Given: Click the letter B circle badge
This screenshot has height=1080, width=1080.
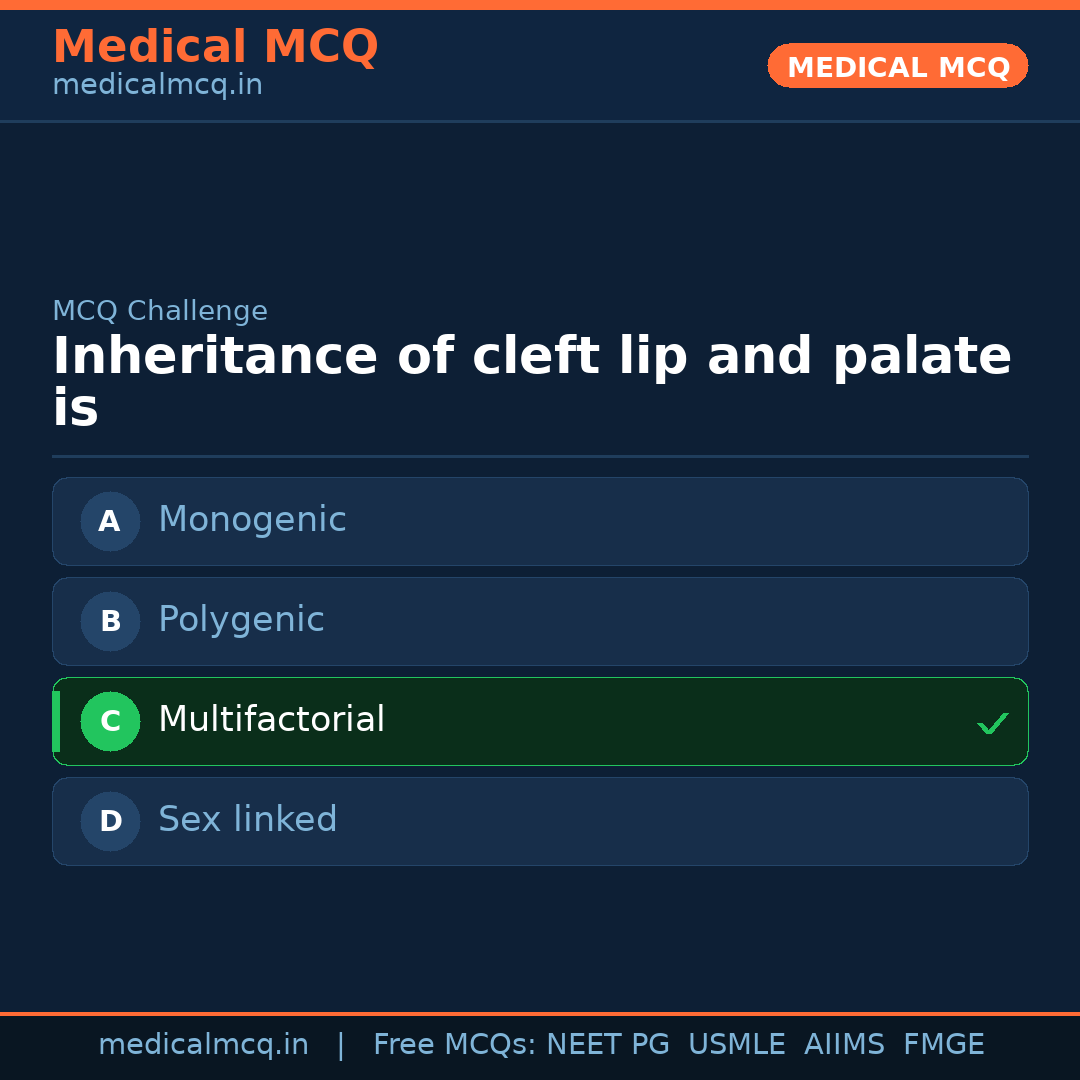Looking at the screenshot, I should click(x=110, y=621).
